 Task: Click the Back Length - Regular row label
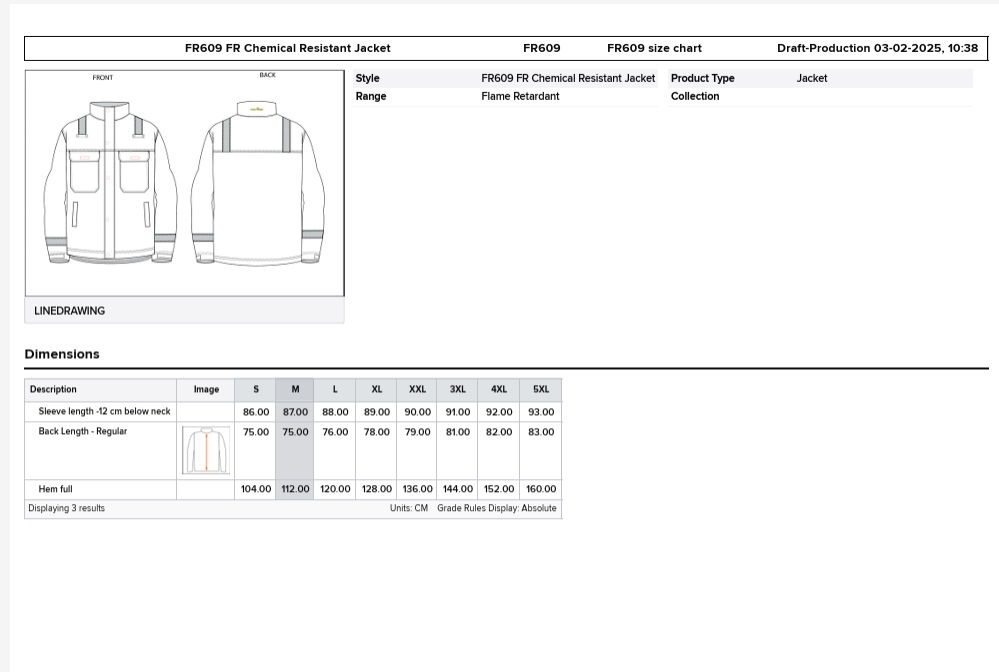tap(83, 431)
